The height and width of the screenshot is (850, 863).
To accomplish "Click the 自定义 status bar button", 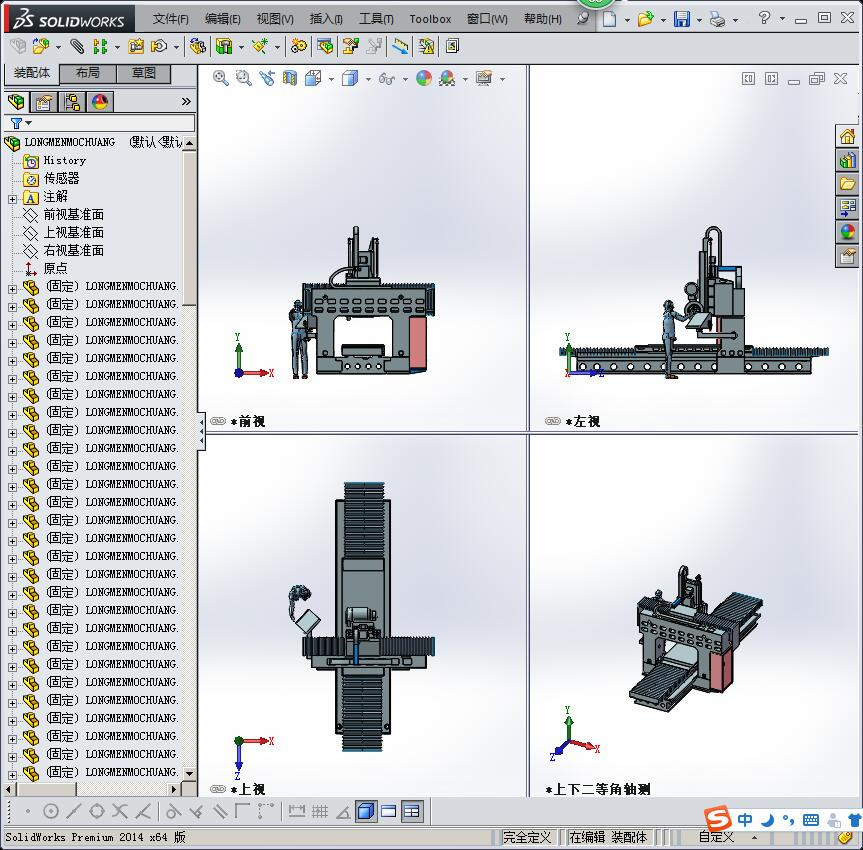I will pyautogui.click(x=716, y=837).
